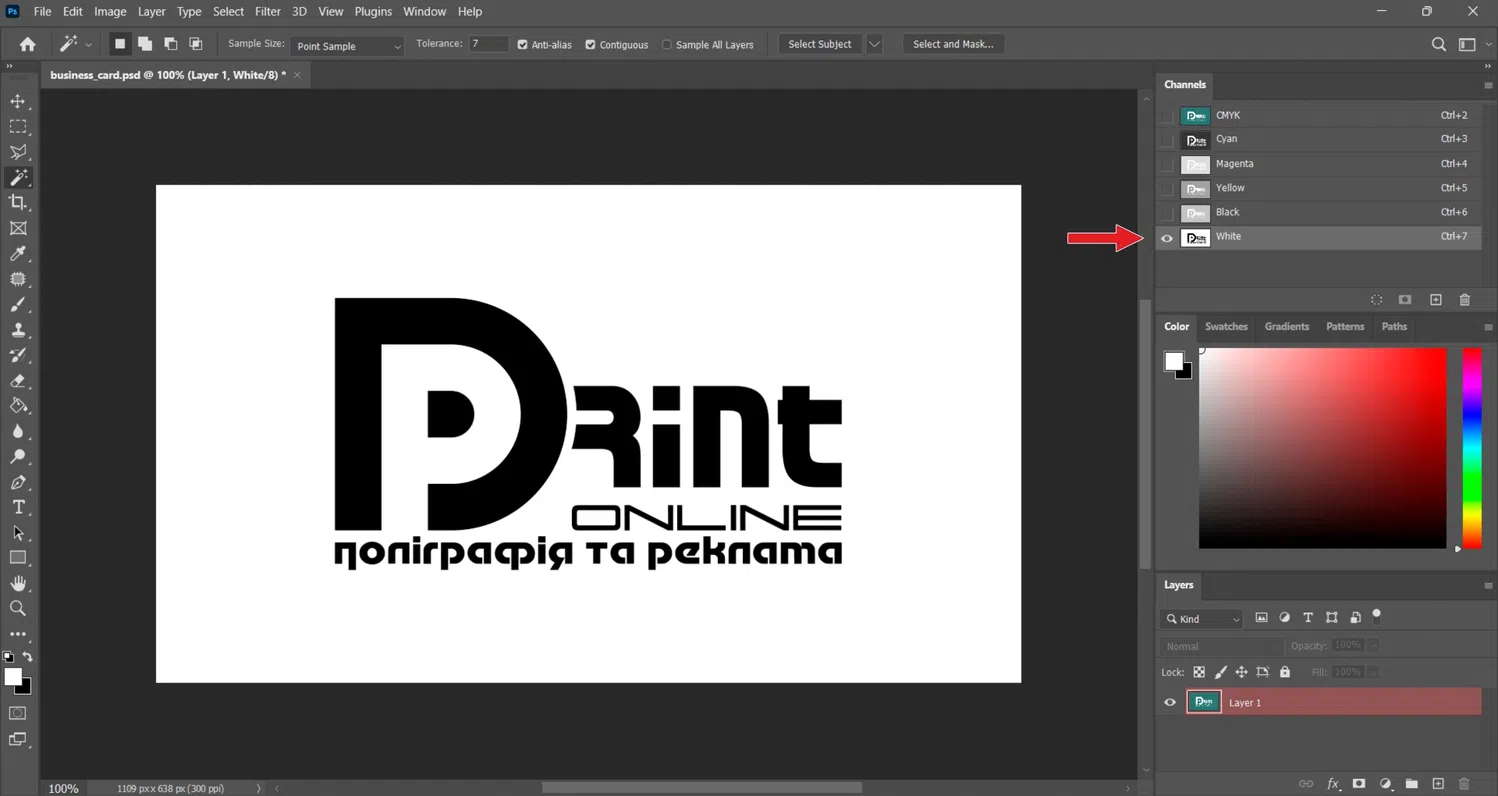Select the Crop tool in toolbar
Viewport: 1498px width, 796px height.
click(18, 203)
